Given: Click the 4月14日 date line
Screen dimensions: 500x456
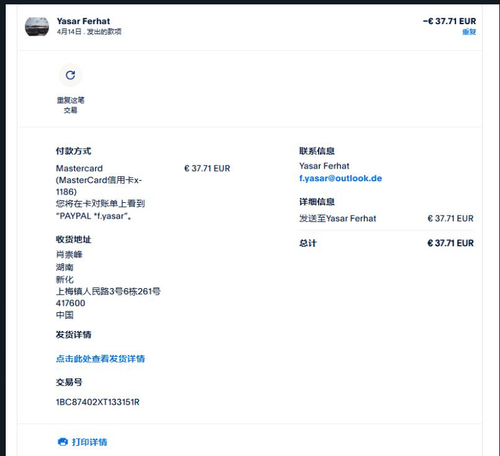Looking at the screenshot, I should [x=89, y=32].
